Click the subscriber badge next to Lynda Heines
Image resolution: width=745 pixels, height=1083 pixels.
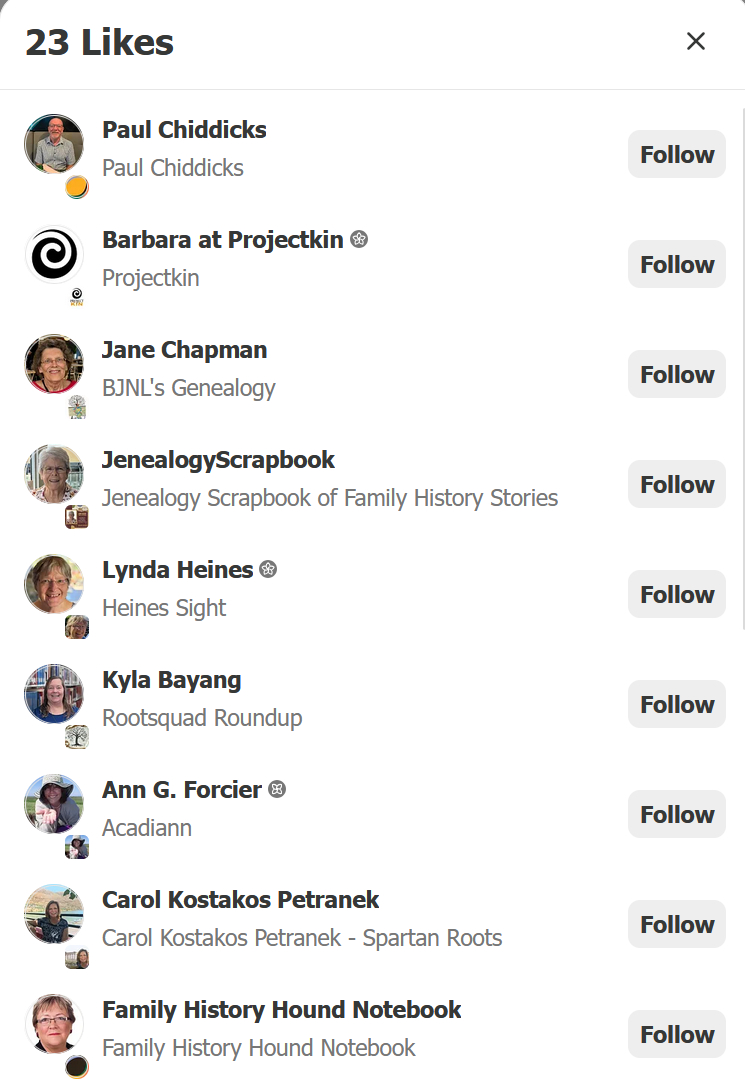[268, 570]
